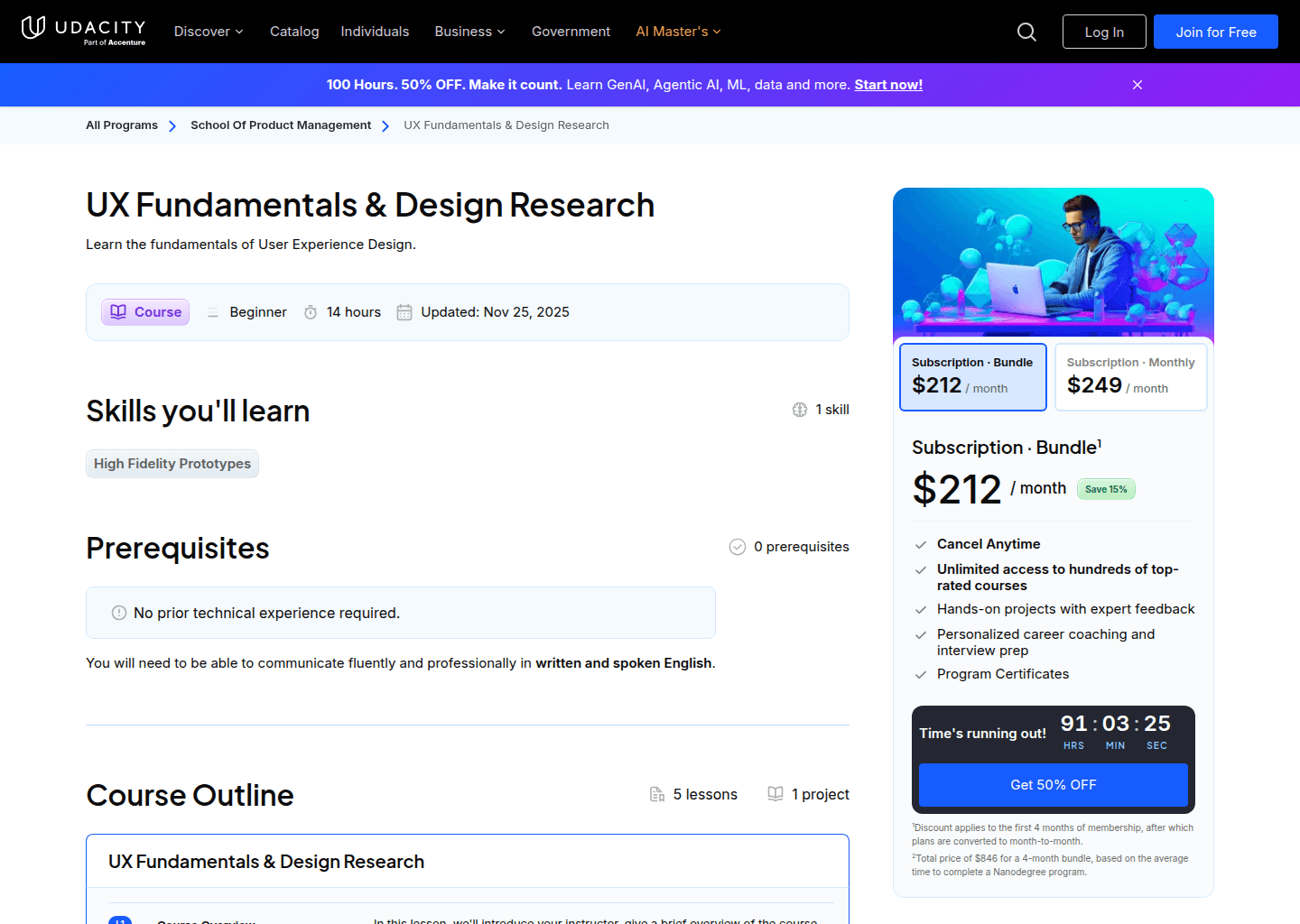The width and height of the screenshot is (1300, 924).
Task: Open the Discover menu
Action: pyautogui.click(x=208, y=31)
